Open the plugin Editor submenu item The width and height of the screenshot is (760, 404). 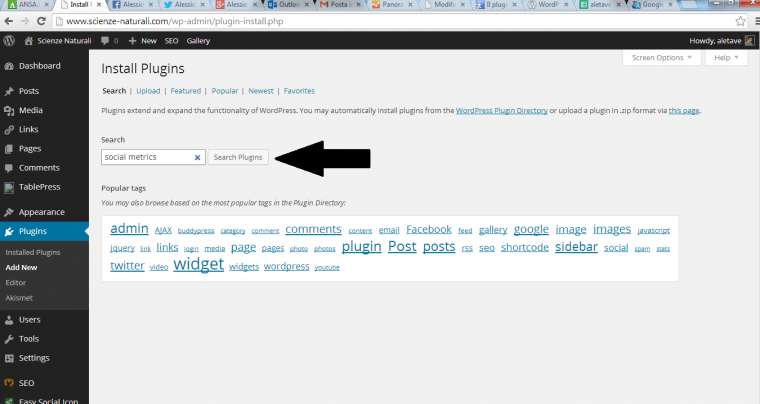point(16,282)
